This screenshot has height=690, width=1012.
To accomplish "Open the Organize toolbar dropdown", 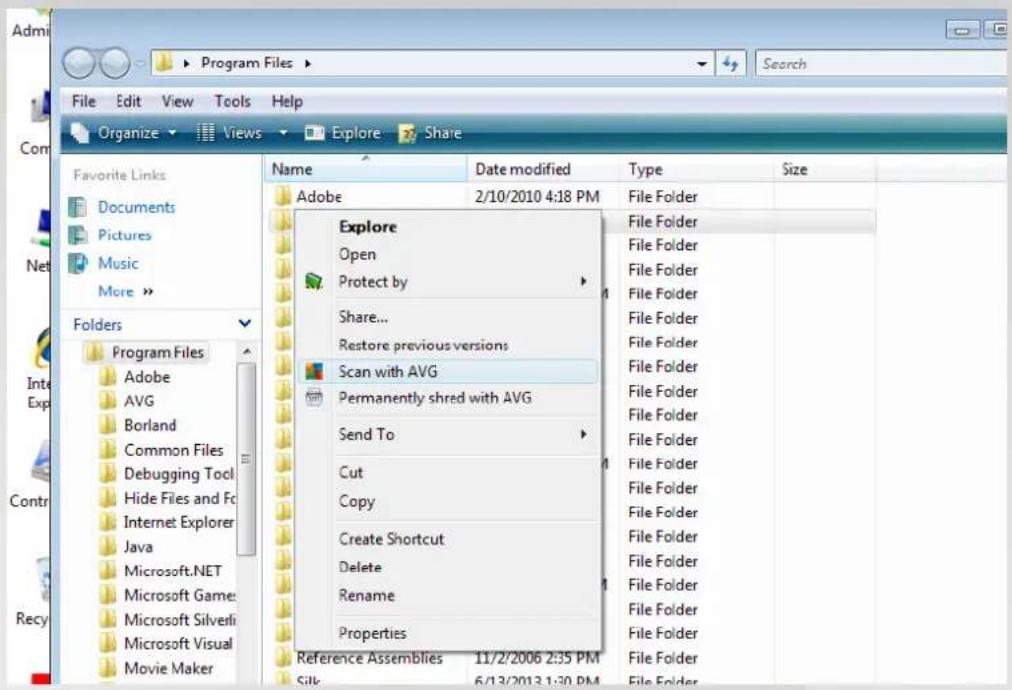I will pos(123,133).
